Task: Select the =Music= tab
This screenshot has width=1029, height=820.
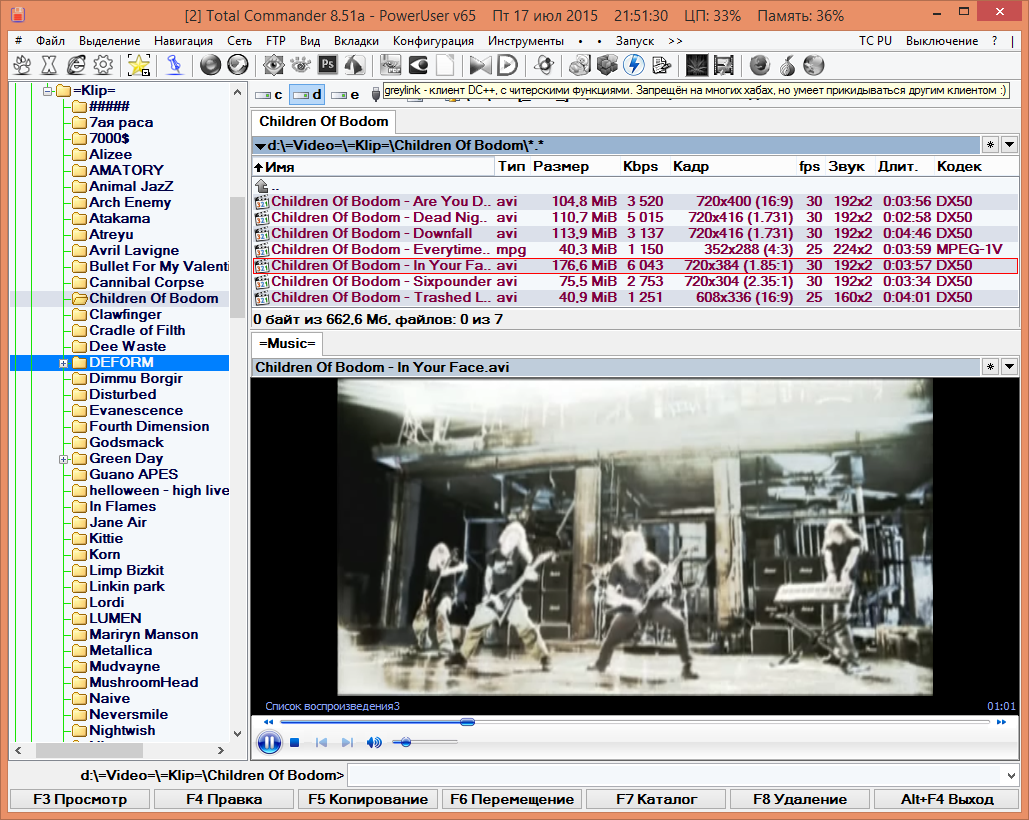Action: pyautogui.click(x=287, y=344)
